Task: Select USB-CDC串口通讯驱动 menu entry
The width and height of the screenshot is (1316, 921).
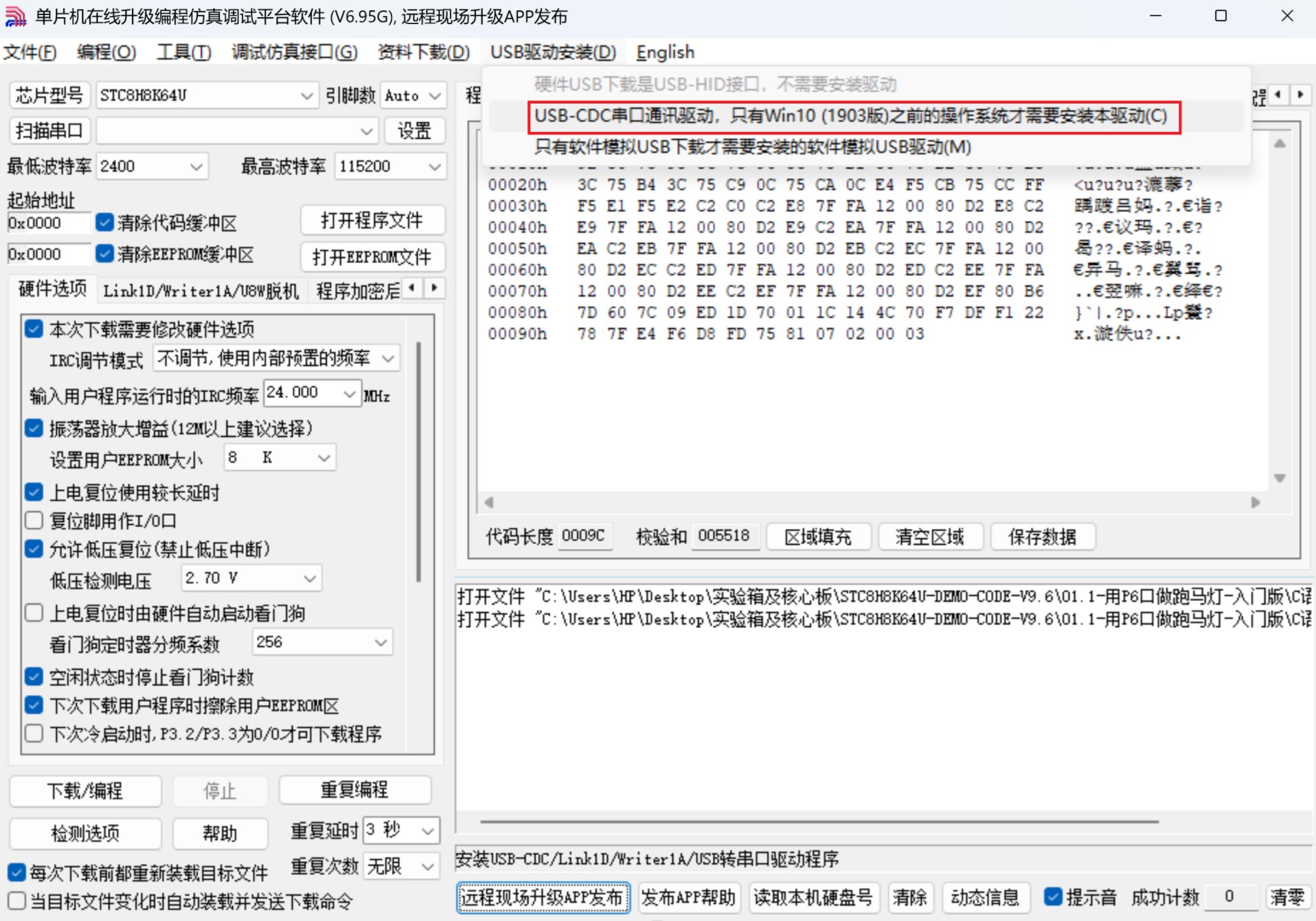Action: 850,116
